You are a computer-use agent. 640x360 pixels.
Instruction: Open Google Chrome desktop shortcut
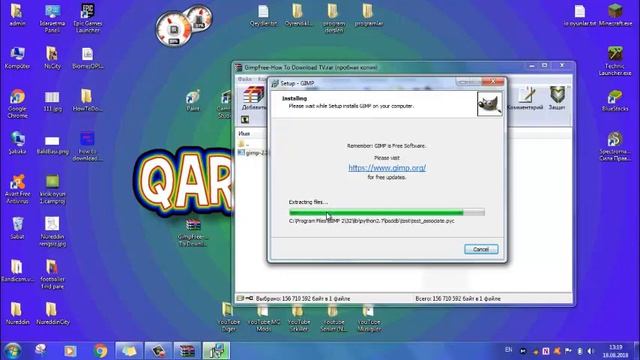point(17,104)
